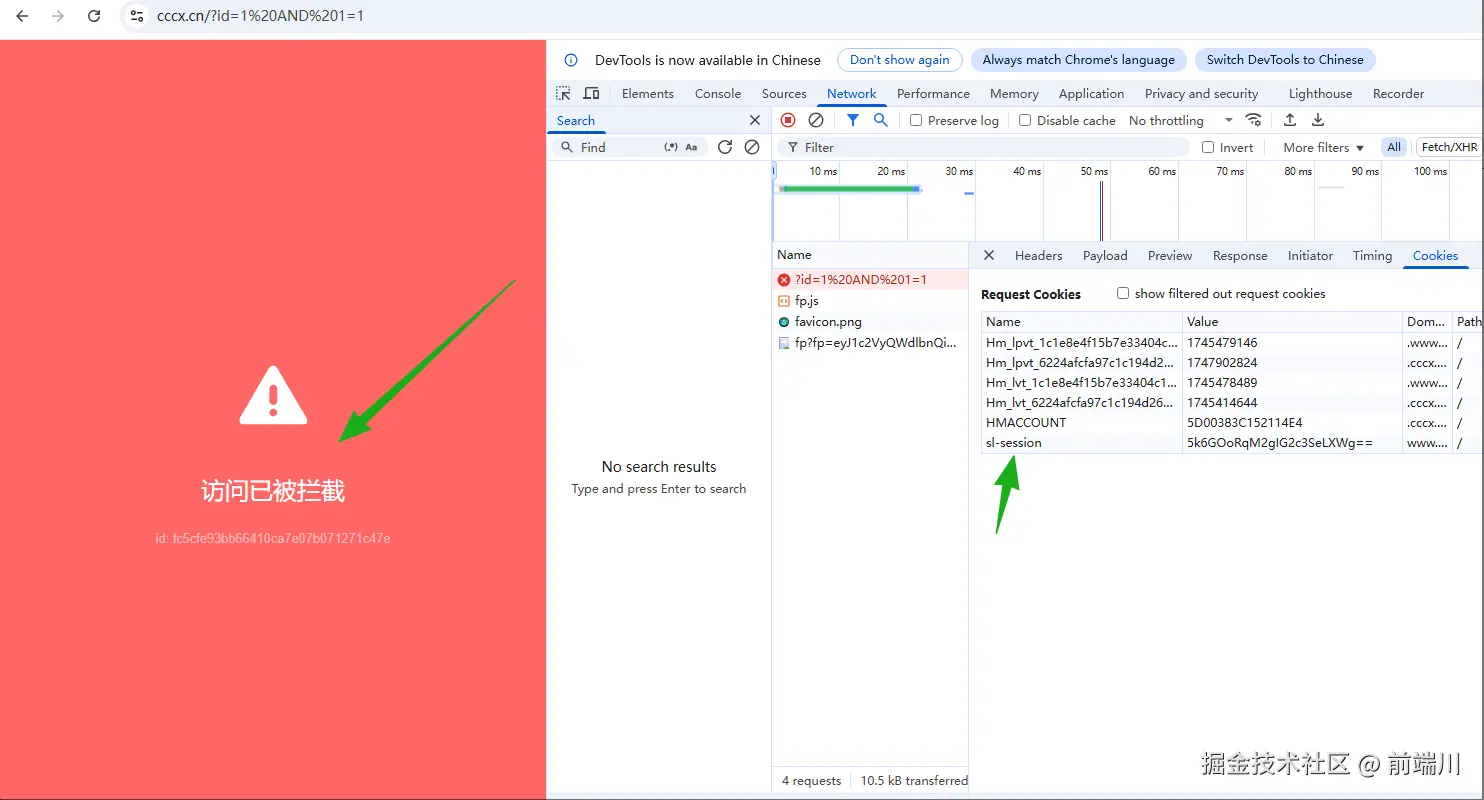The height and width of the screenshot is (800, 1484).
Task: Click the browser forward arrow
Action: tap(58, 16)
